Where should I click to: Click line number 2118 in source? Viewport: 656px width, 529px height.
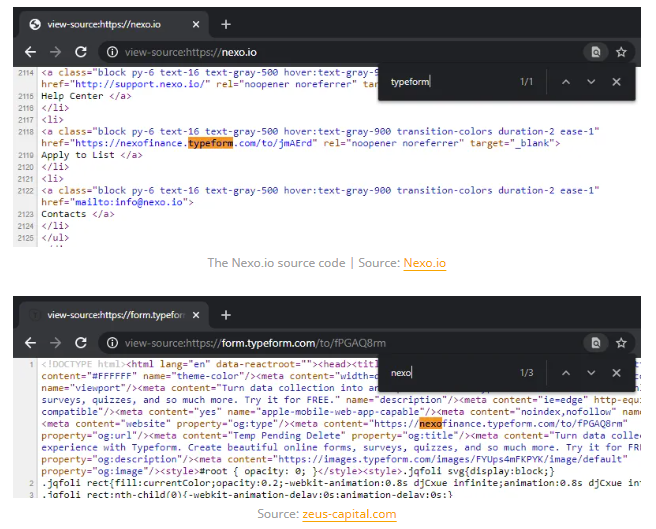tap(26, 132)
